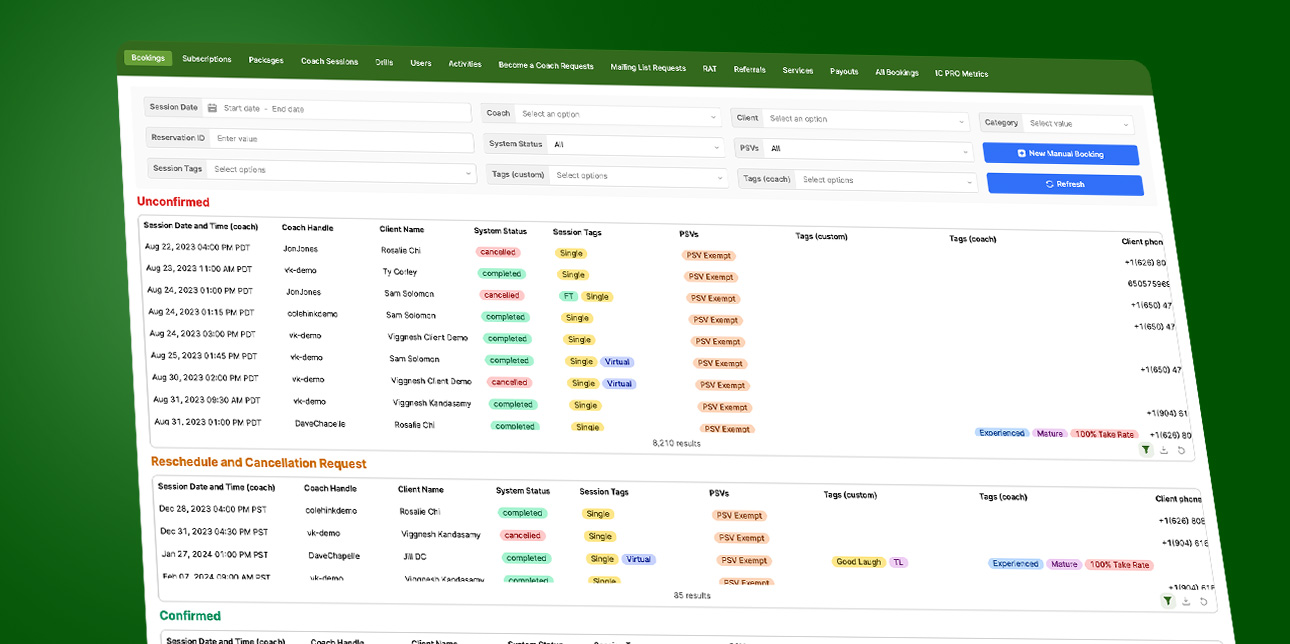Image resolution: width=1290 pixels, height=644 pixels.
Task: Open the Coach dropdown
Action: point(617,115)
